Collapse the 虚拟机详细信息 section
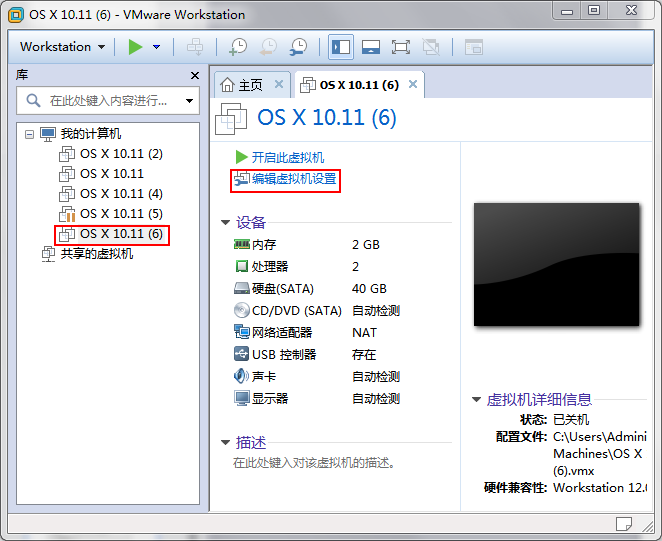The image size is (662, 541). click(x=476, y=400)
